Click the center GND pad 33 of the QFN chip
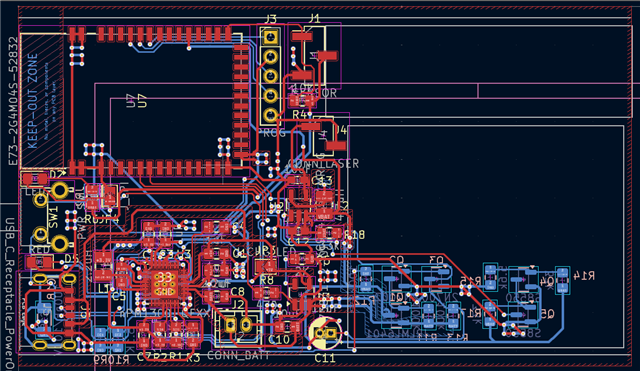Viewport: 640px width, 371px height. click(x=164, y=284)
